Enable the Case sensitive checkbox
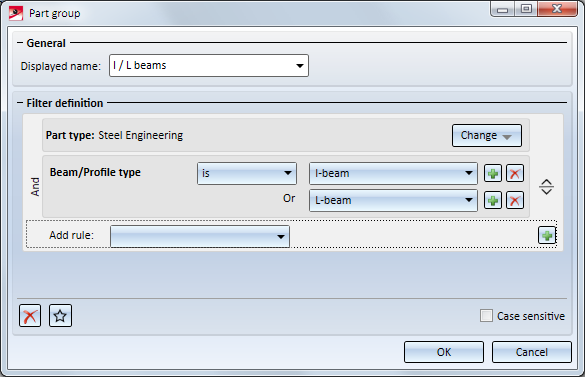This screenshot has height=377, width=585. [486, 316]
